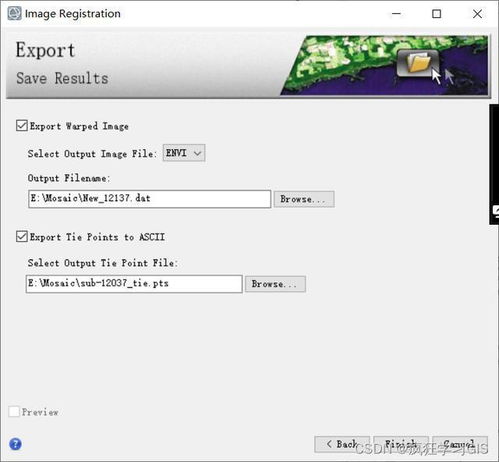The width and height of the screenshot is (499, 462).
Task: Maximize the Image Registration window
Action: pyautogui.click(x=436, y=14)
